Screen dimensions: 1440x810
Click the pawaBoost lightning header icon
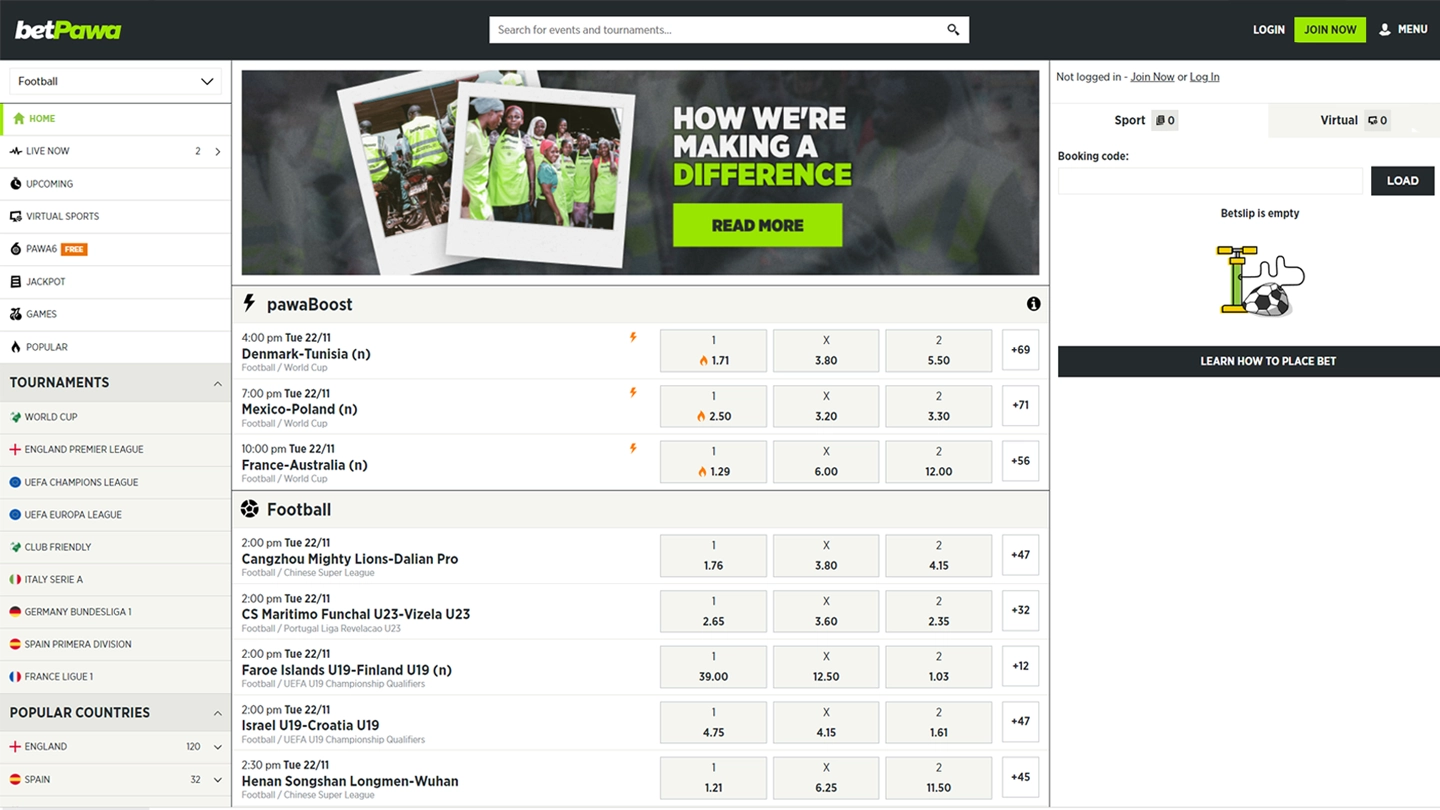click(249, 303)
